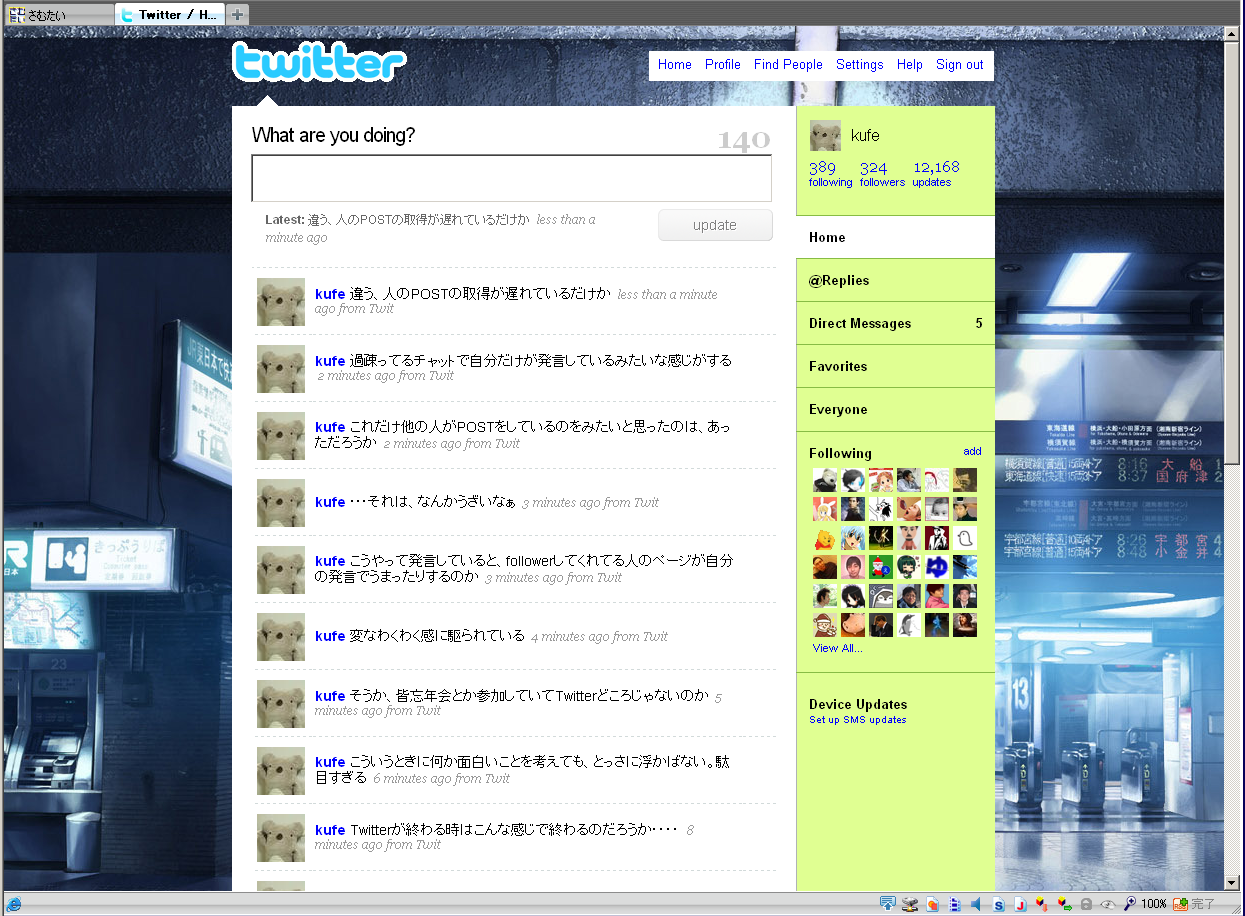Click the gray padlock icon in status bar
This screenshot has height=916, width=1245.
(x=1086, y=904)
